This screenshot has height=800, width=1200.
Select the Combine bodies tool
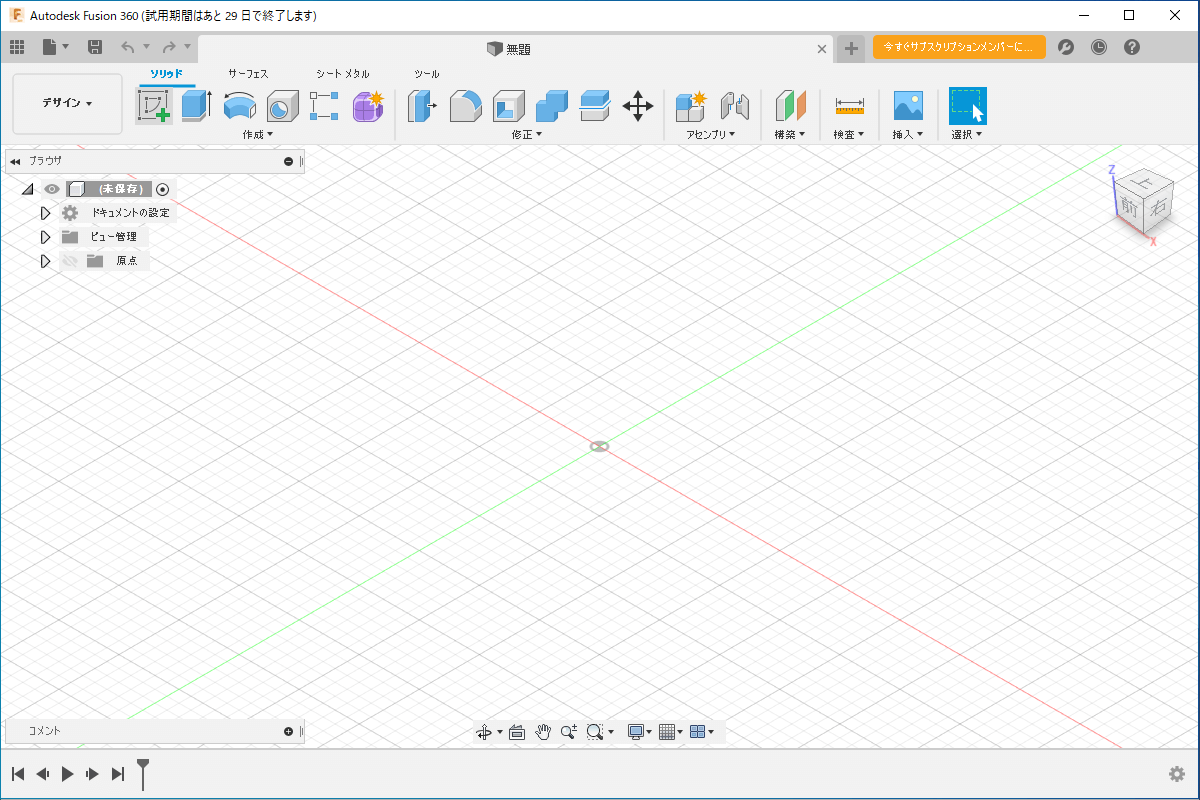pyautogui.click(x=552, y=106)
